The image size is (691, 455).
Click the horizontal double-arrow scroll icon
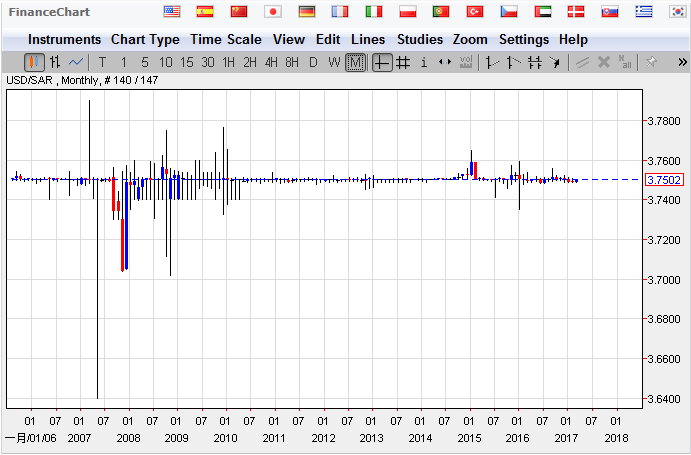click(x=445, y=62)
